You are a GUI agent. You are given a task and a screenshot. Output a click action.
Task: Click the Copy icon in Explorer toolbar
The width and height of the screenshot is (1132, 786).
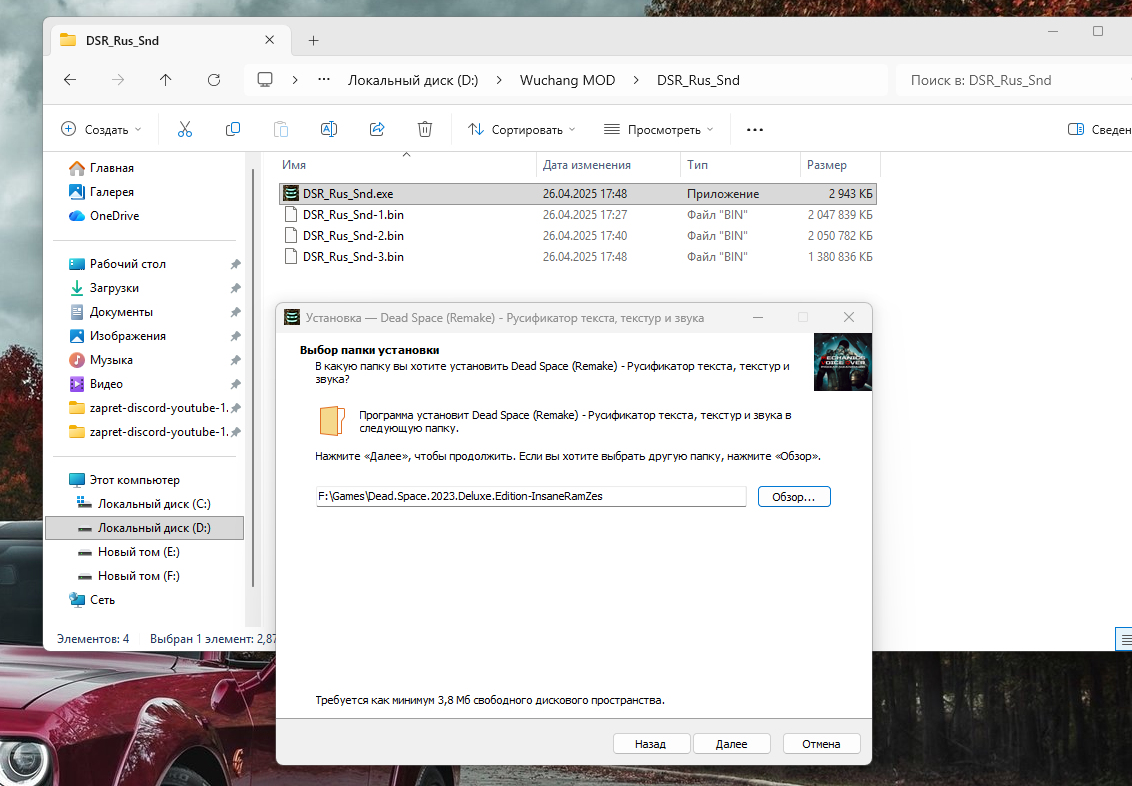click(x=233, y=129)
